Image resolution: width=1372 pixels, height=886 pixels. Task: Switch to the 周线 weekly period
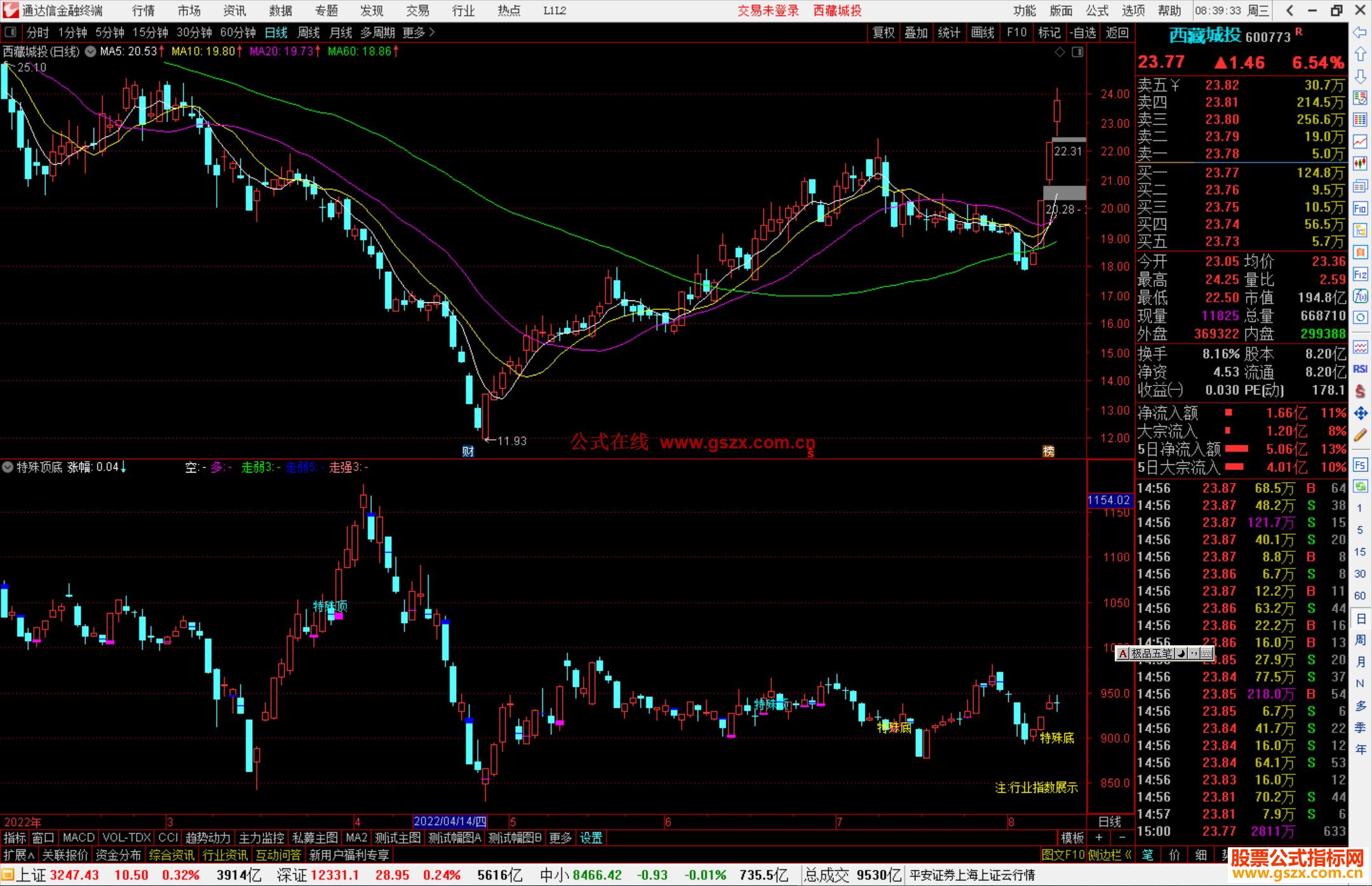click(309, 32)
